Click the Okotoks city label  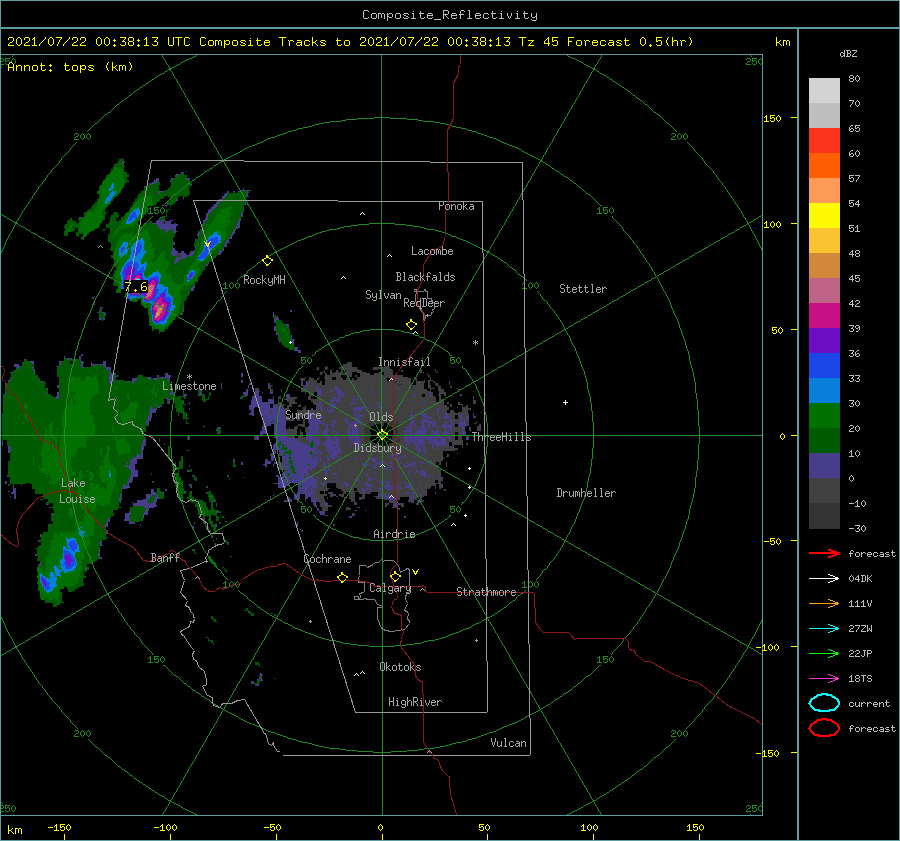point(400,667)
